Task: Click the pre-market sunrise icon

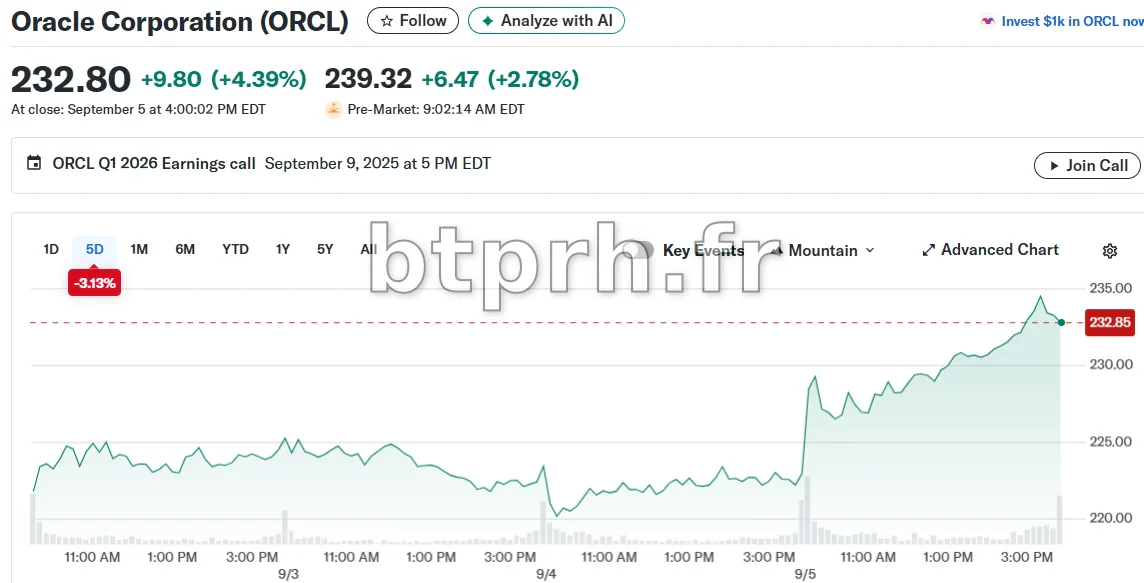Action: coord(334,109)
